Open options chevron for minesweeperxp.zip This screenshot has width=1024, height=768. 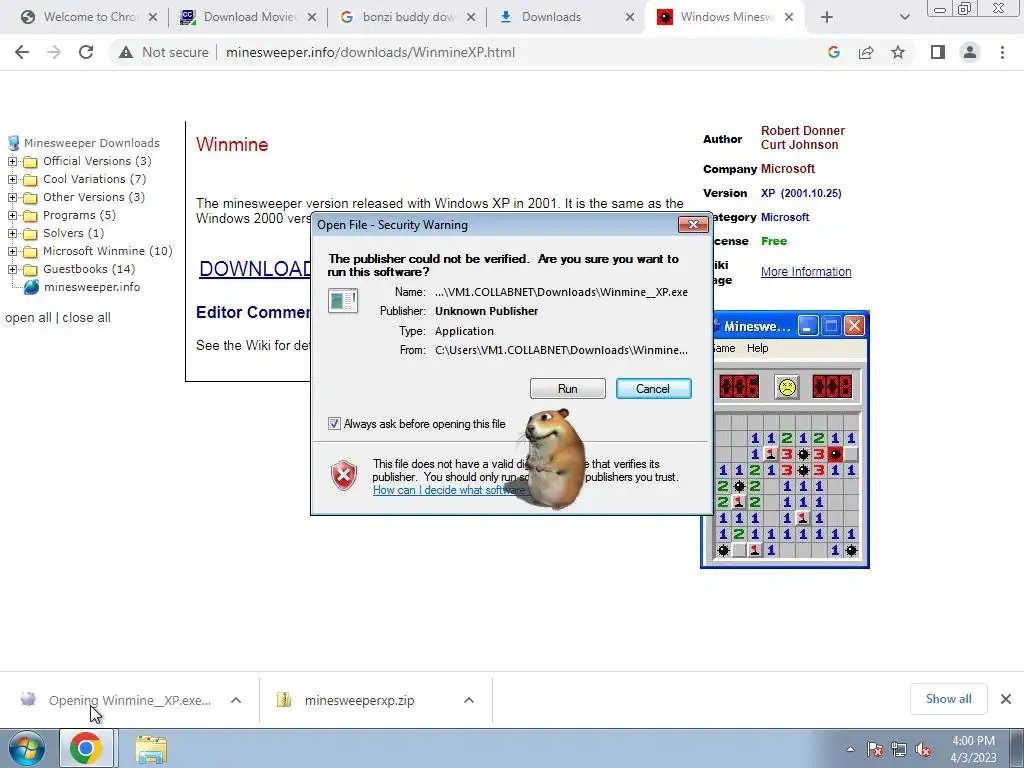(468, 700)
